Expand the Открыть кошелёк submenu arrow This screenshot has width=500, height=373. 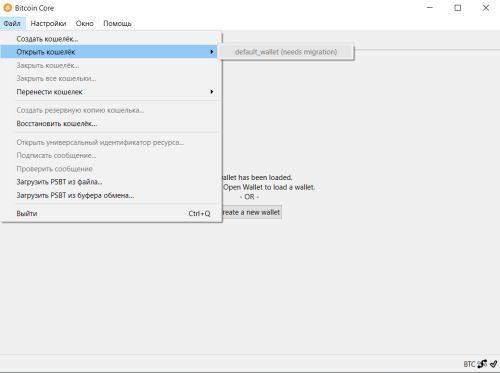(212, 52)
